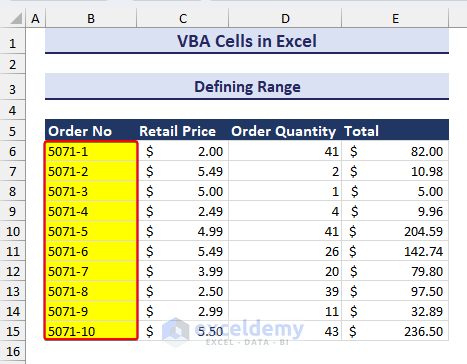Screen dimensions: 467x364
Task: Click order quantity 41 in row 6
Action: pyautogui.click(x=285, y=151)
